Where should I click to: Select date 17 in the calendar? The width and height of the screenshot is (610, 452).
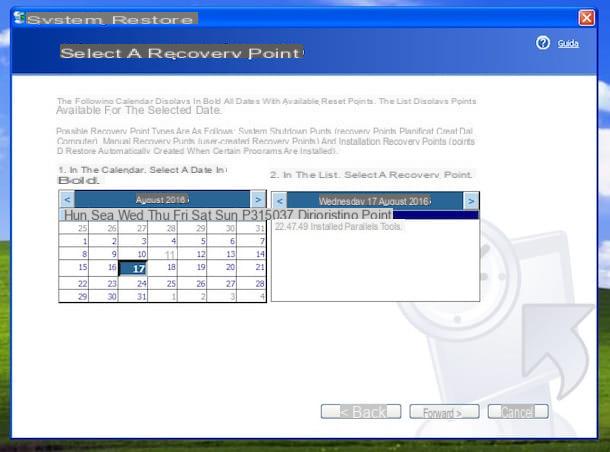coord(133,268)
